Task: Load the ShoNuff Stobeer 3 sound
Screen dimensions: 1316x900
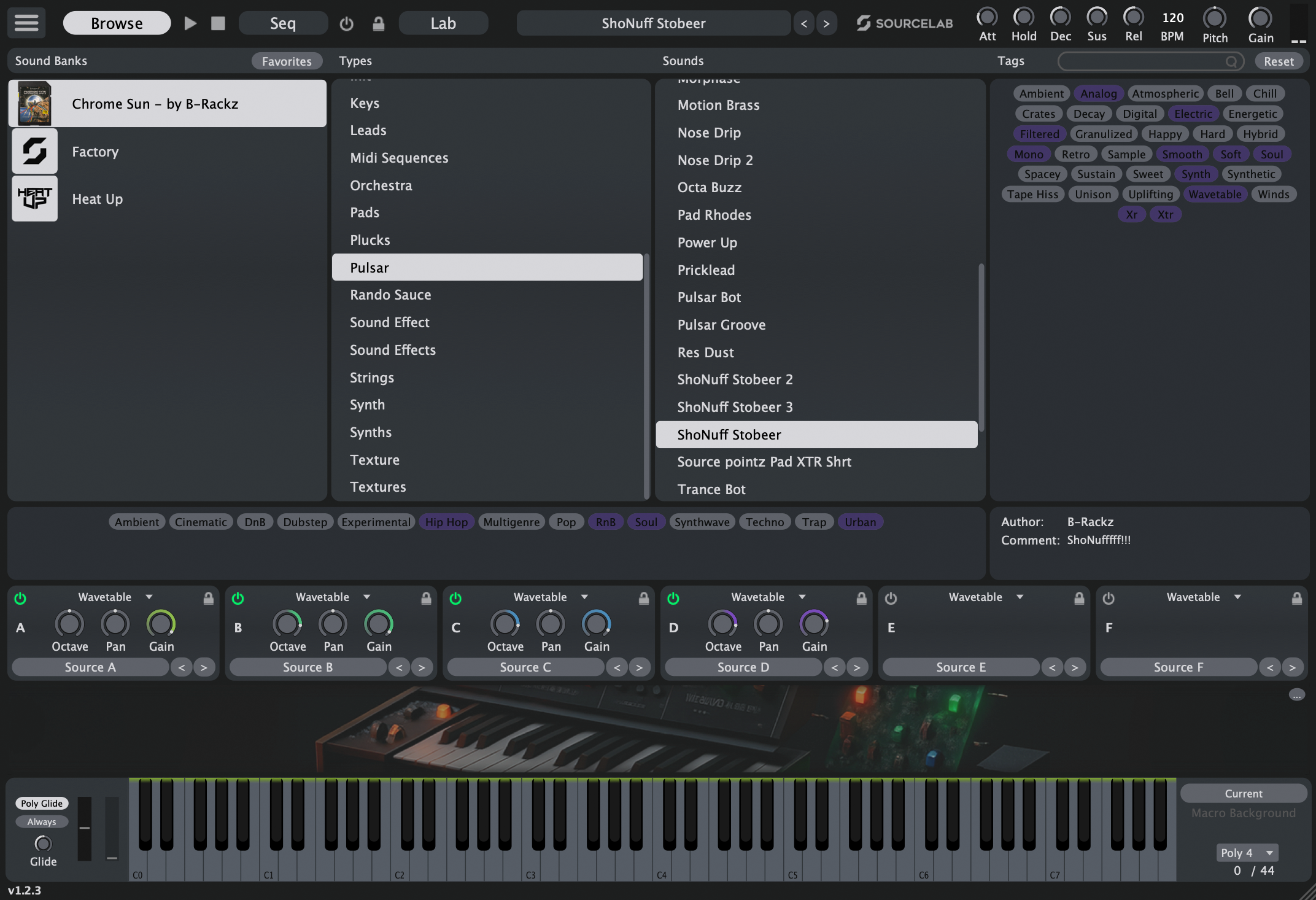Action: coord(816,407)
